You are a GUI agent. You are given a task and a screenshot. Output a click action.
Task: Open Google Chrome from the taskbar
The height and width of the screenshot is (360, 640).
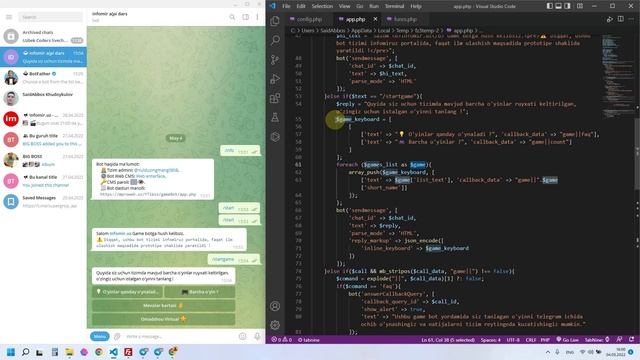coord(99,352)
